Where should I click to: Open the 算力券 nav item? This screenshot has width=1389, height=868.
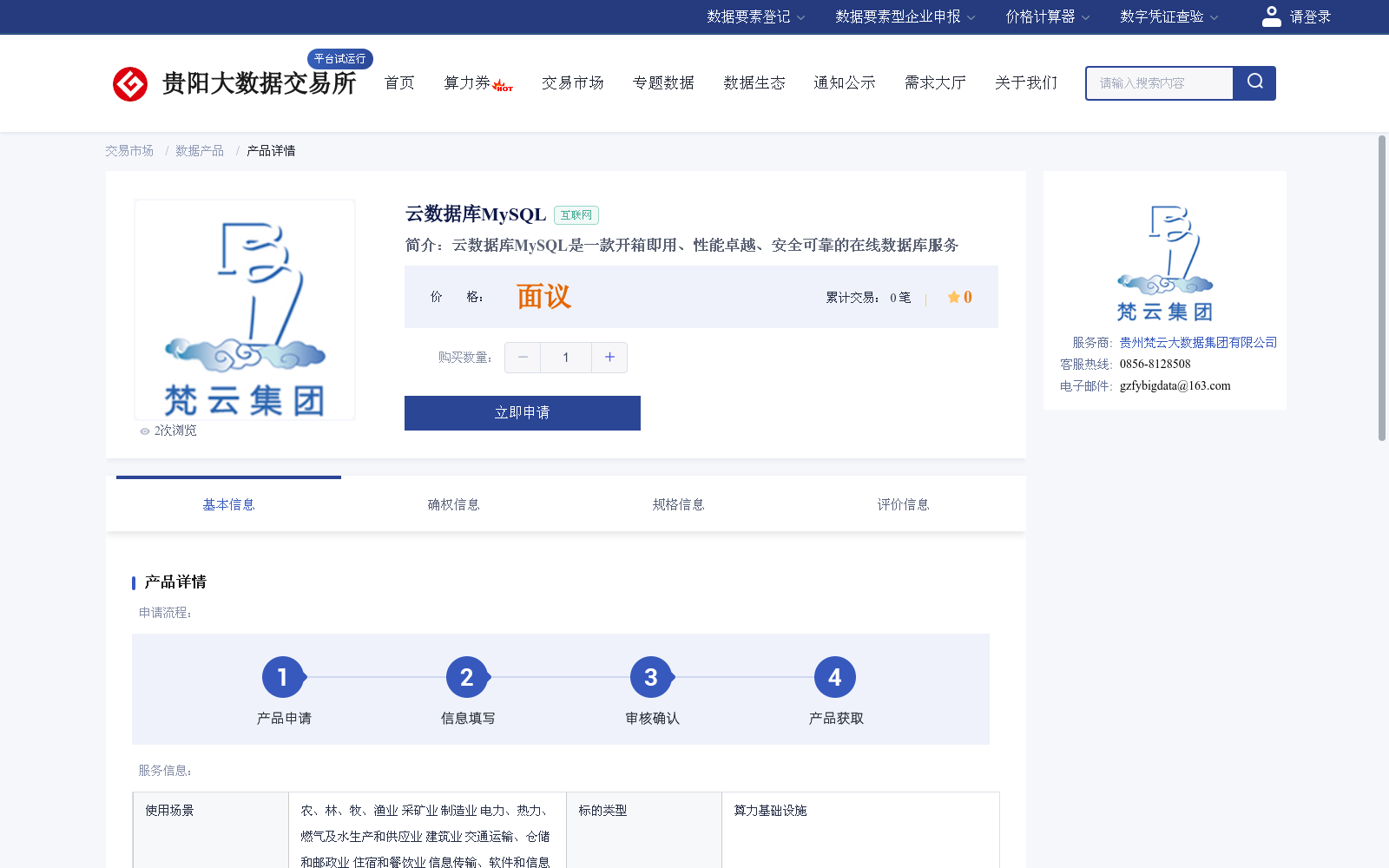pyautogui.click(x=467, y=83)
